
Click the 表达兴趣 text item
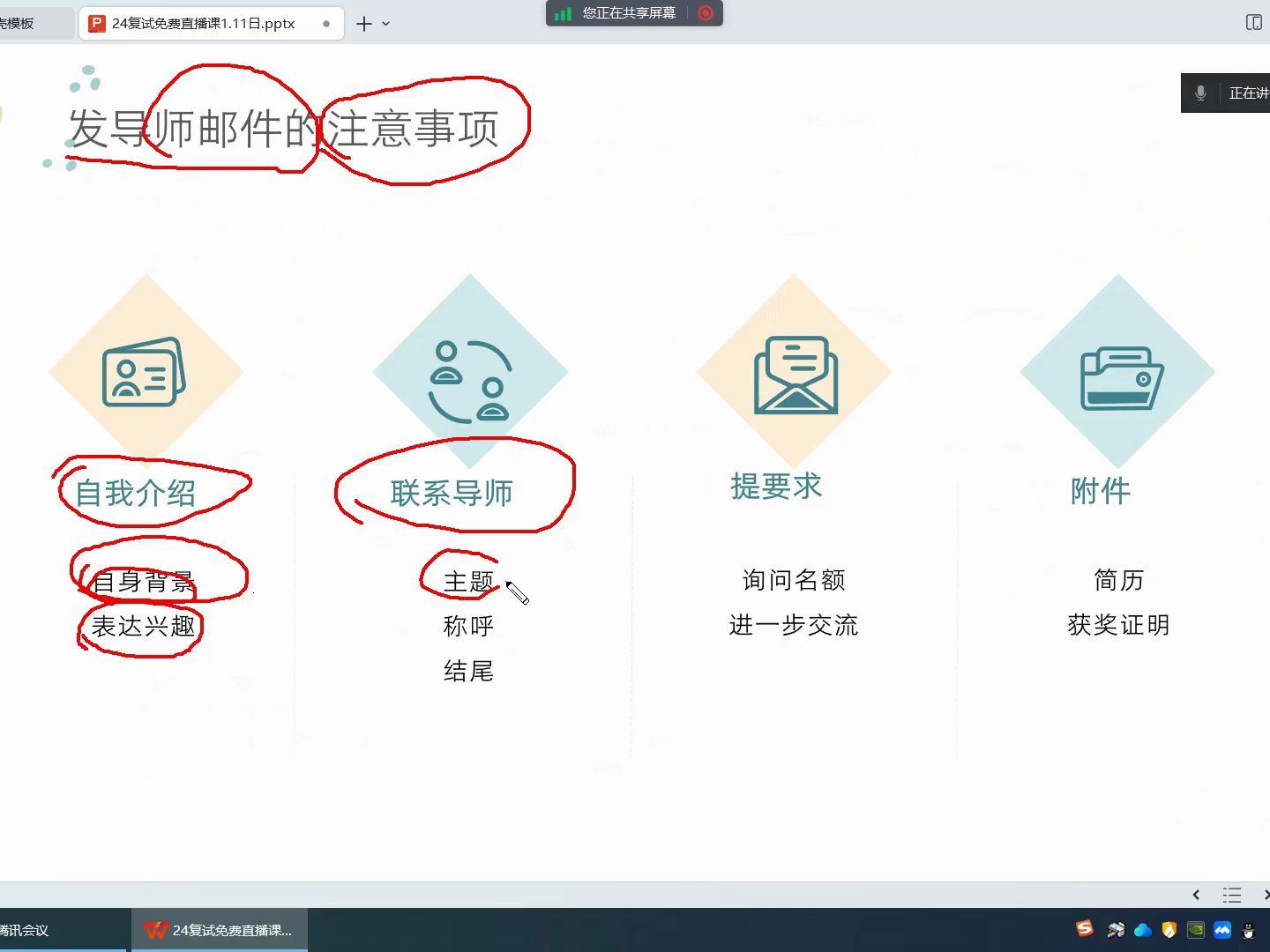click(x=143, y=626)
